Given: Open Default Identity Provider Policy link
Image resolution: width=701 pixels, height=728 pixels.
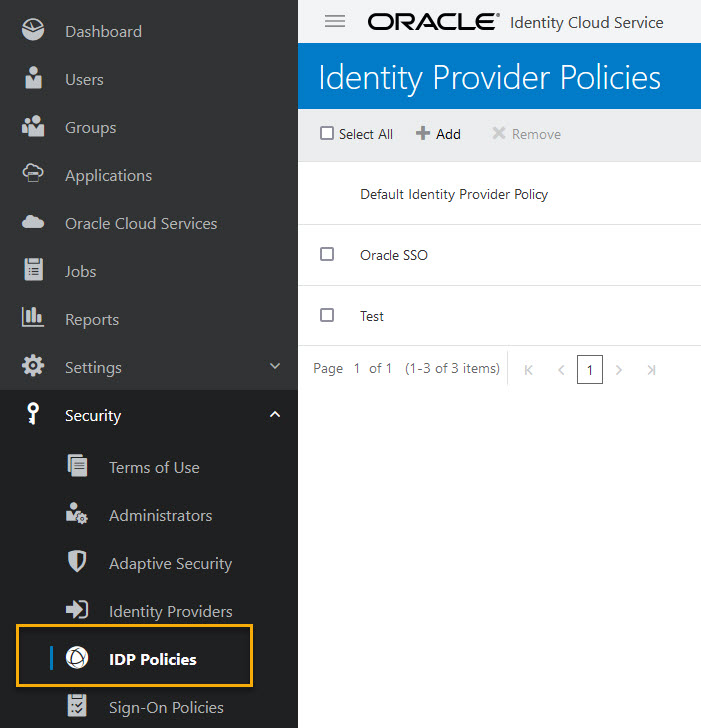Looking at the screenshot, I should click(454, 194).
